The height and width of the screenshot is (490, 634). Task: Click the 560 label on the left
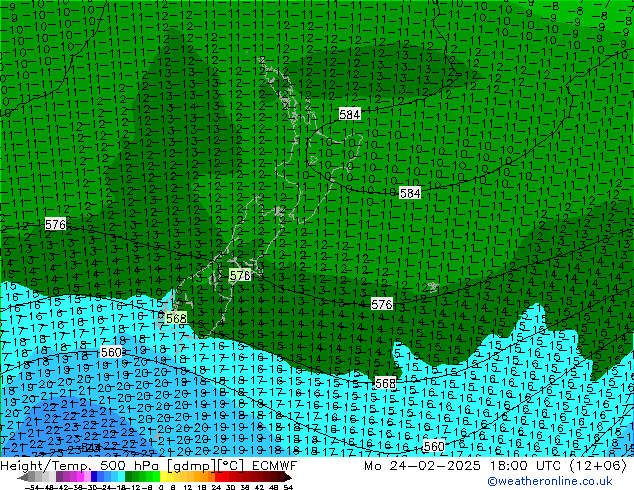click(x=111, y=352)
